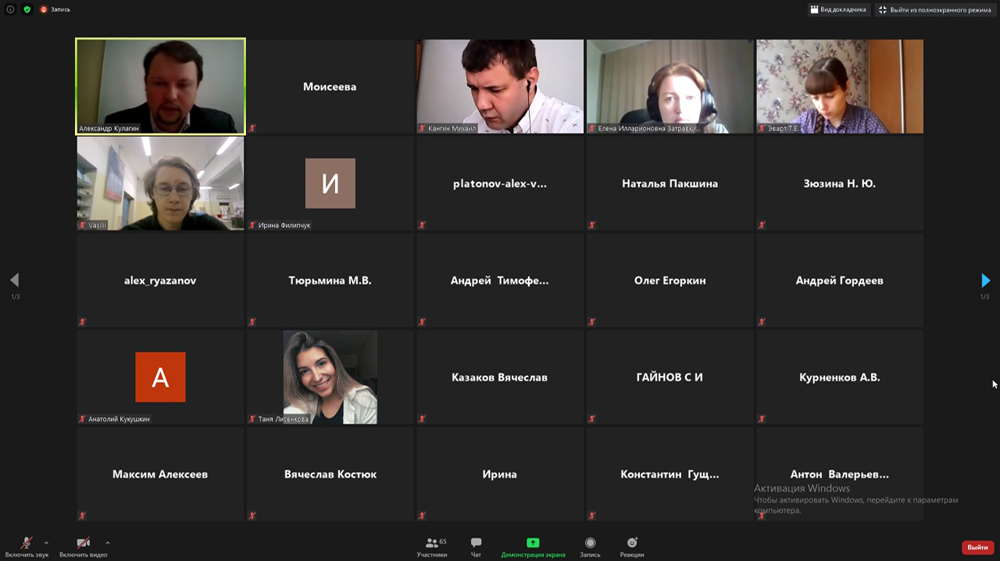Select Vasili's video tile
The height and width of the screenshot is (561, 1000).
160,183
